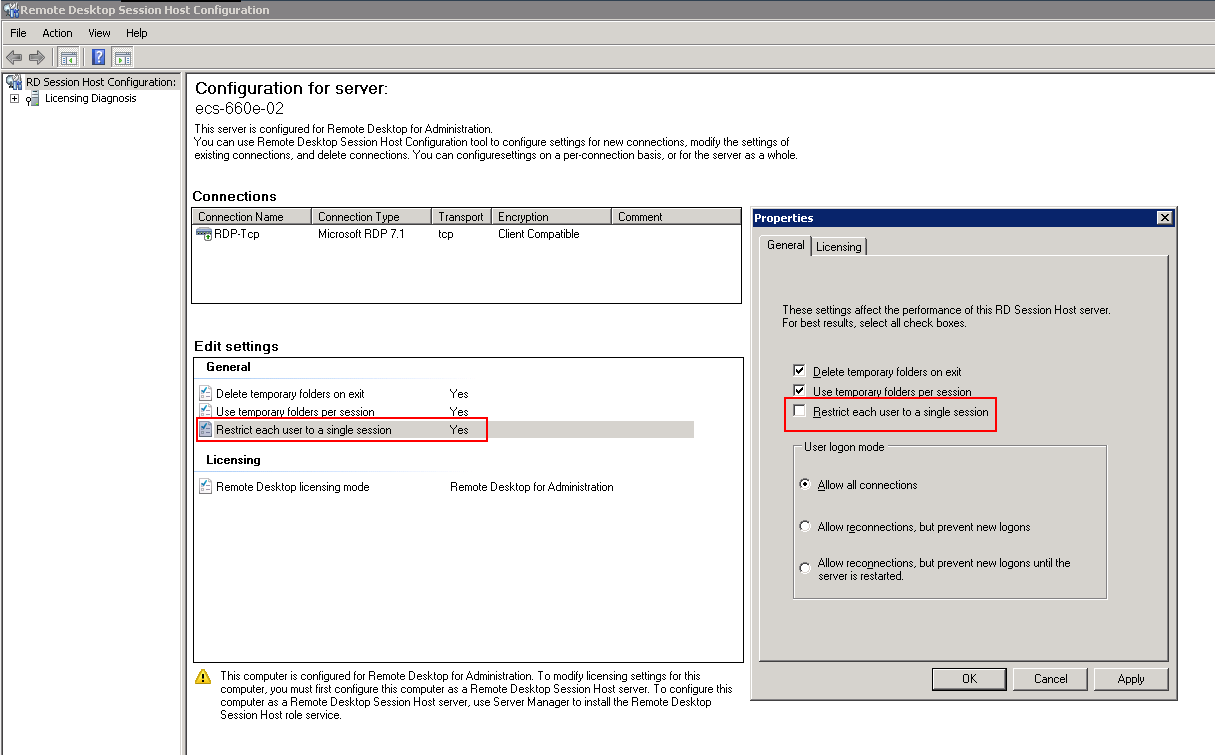Screen dimensions: 1215x755
Task: Click the RD Session Host Configuration root node icon
Action: click(x=14, y=82)
